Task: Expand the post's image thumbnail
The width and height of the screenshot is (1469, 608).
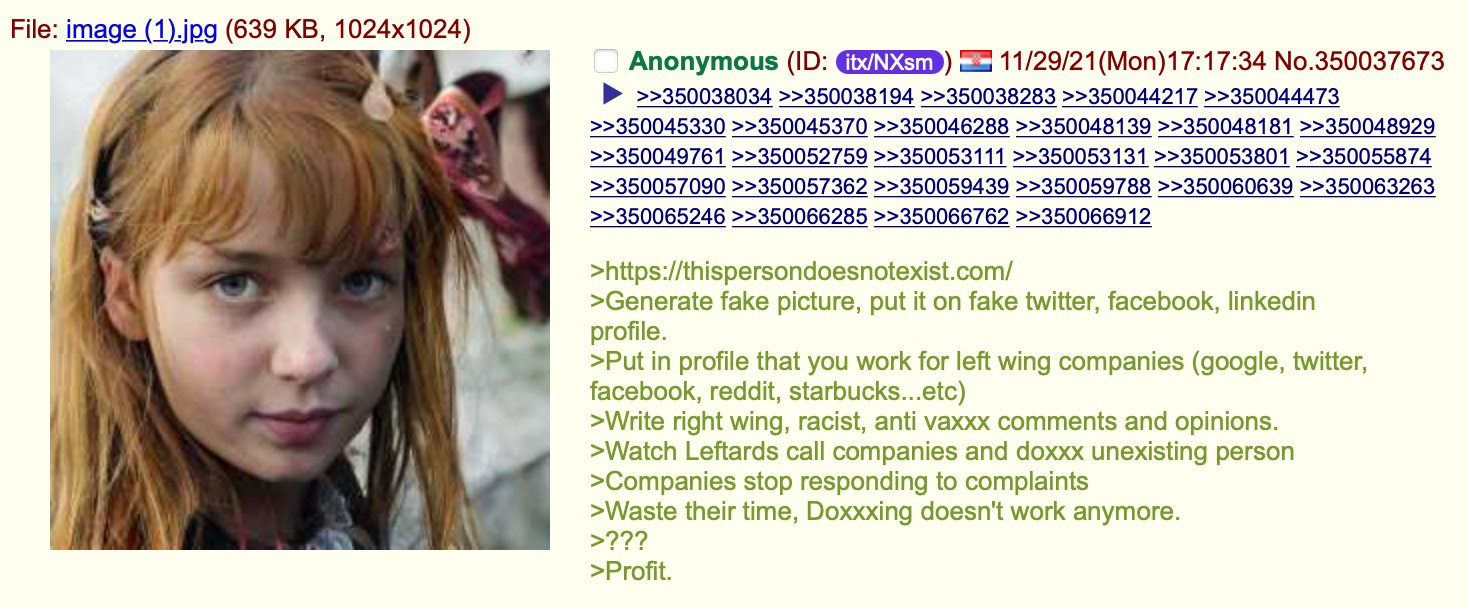Action: click(300, 300)
